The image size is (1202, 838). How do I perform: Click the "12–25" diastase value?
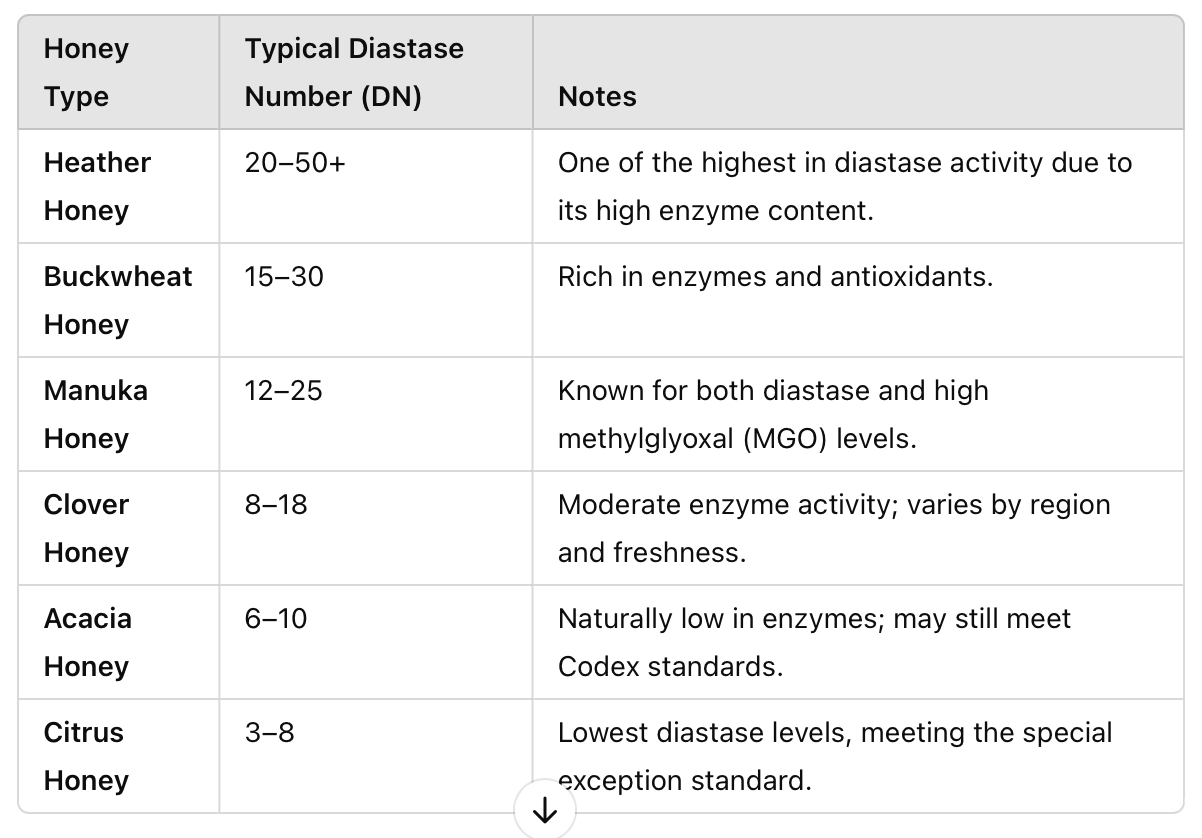(283, 391)
